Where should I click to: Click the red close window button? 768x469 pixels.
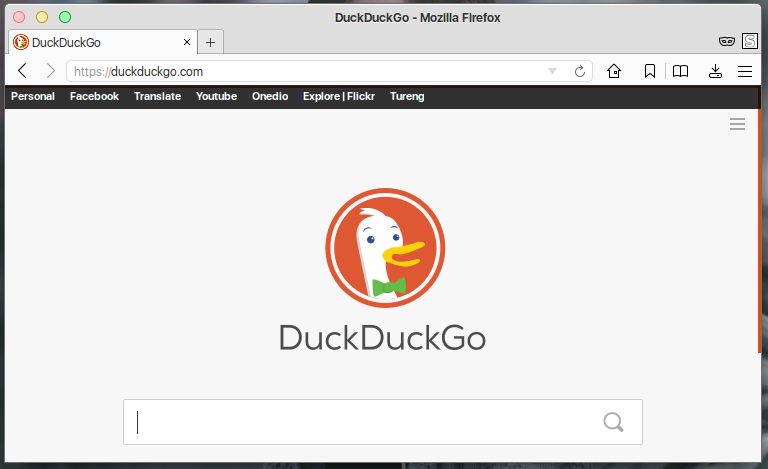click(x=19, y=17)
